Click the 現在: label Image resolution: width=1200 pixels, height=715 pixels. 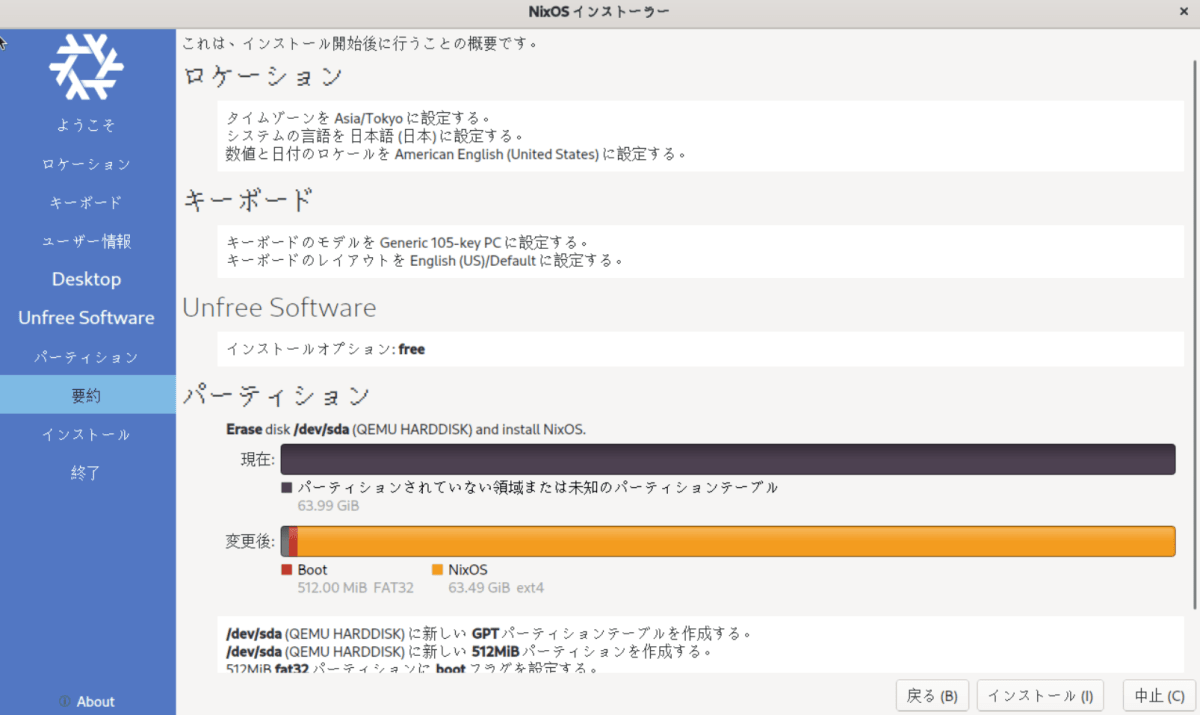point(257,459)
